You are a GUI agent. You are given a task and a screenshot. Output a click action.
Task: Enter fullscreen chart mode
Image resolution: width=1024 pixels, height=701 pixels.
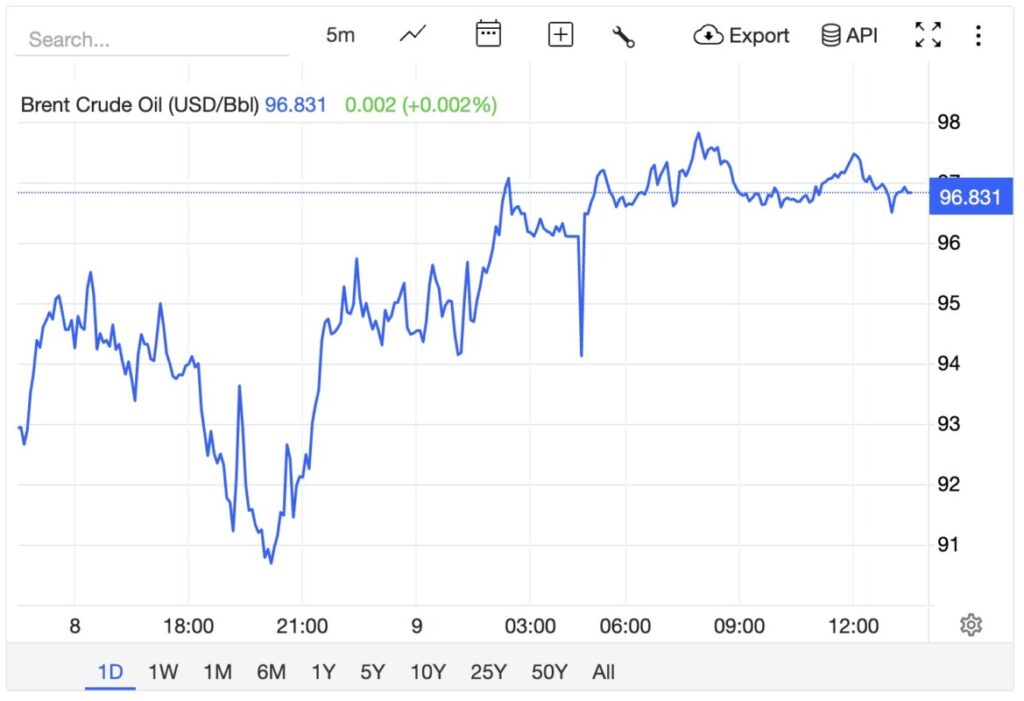point(928,33)
